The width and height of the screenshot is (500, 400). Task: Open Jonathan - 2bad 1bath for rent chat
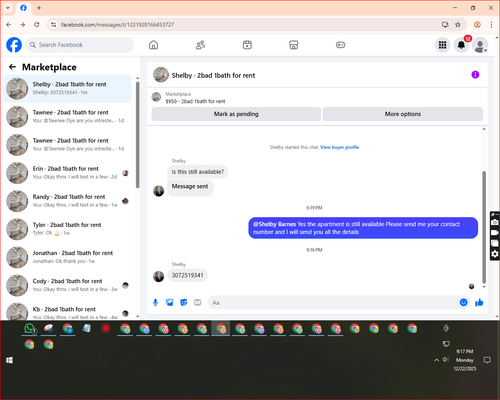point(67,257)
